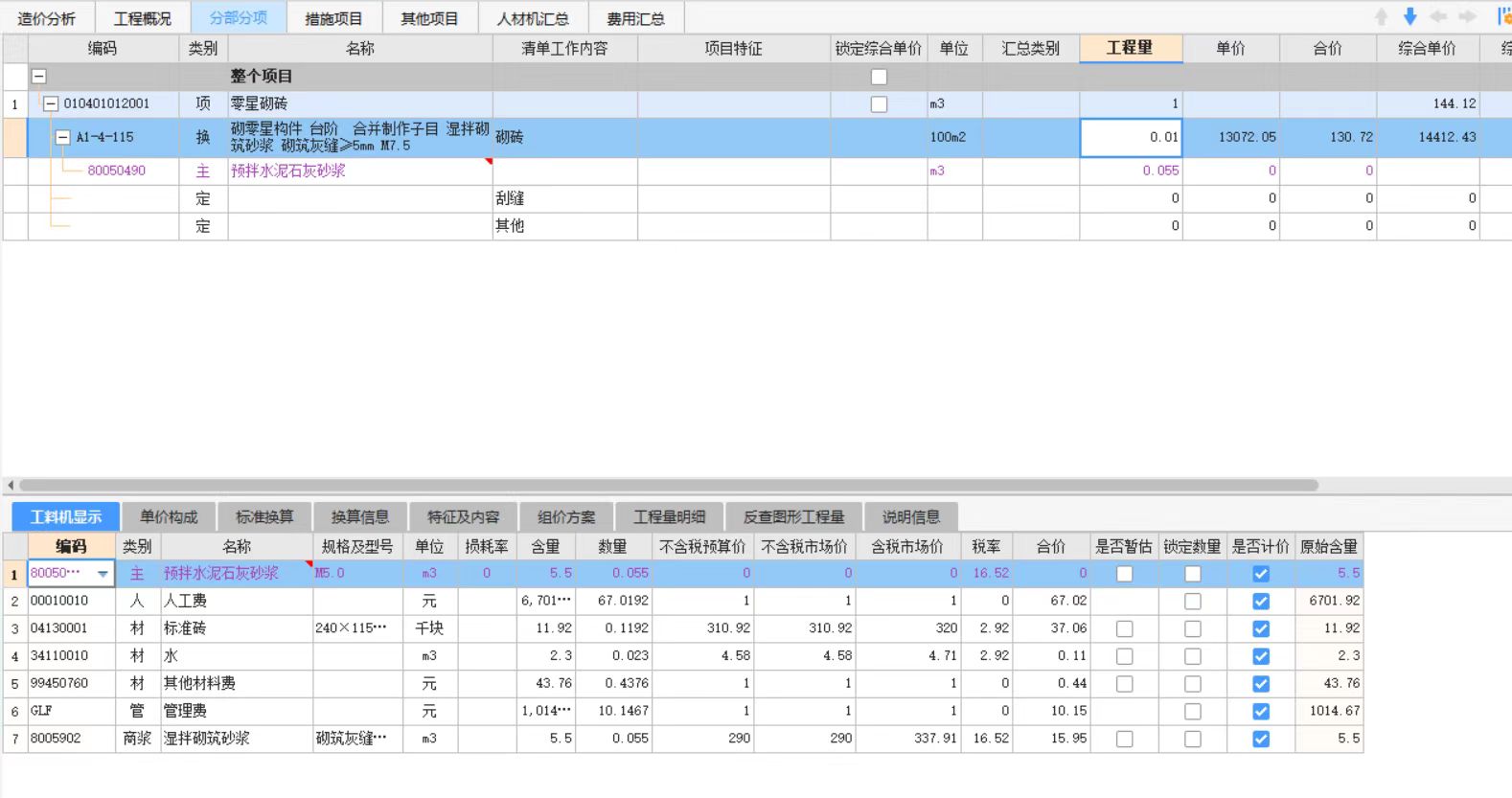Click the 综合单价 column header

point(1427,48)
